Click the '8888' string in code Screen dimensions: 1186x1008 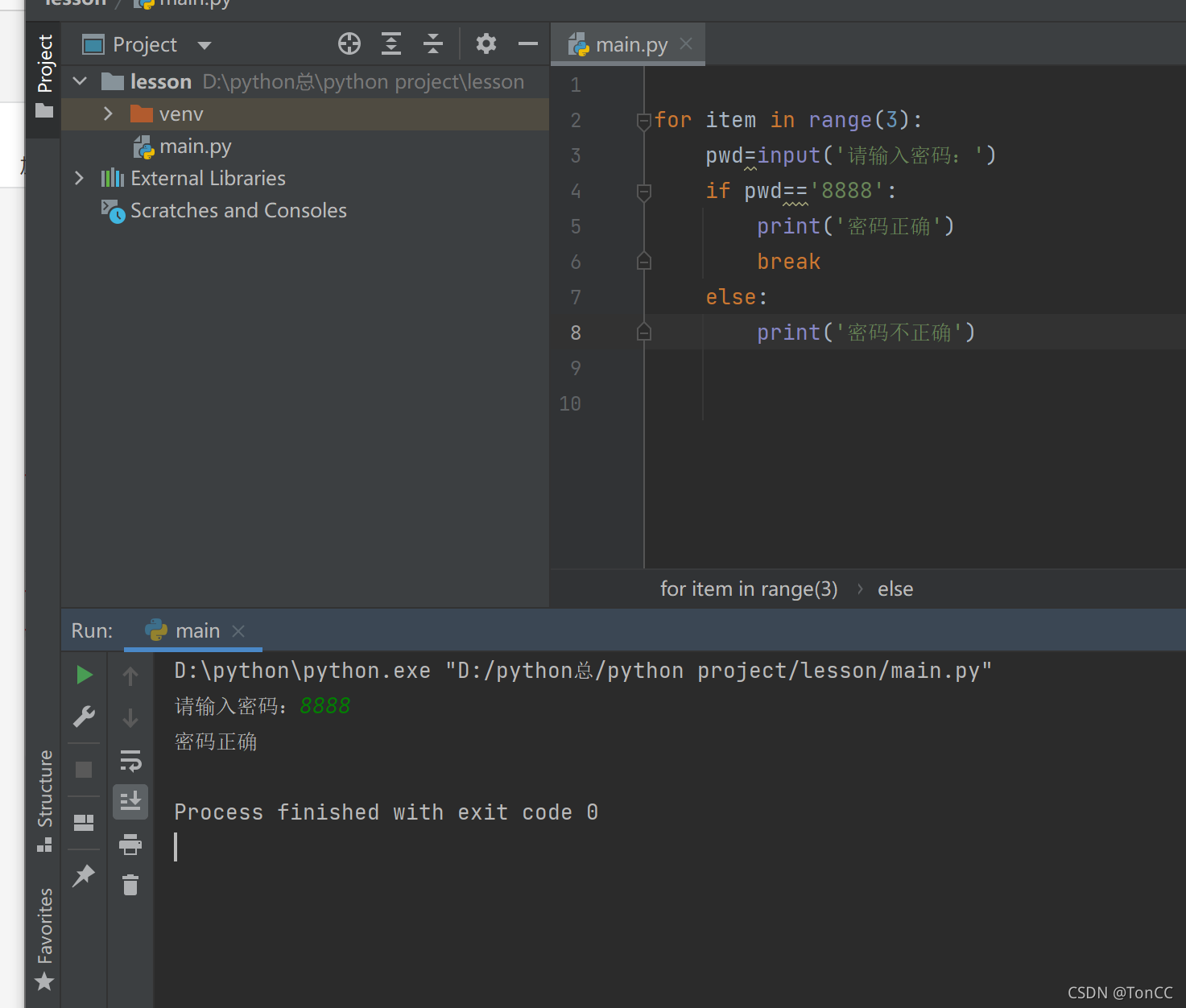846,191
